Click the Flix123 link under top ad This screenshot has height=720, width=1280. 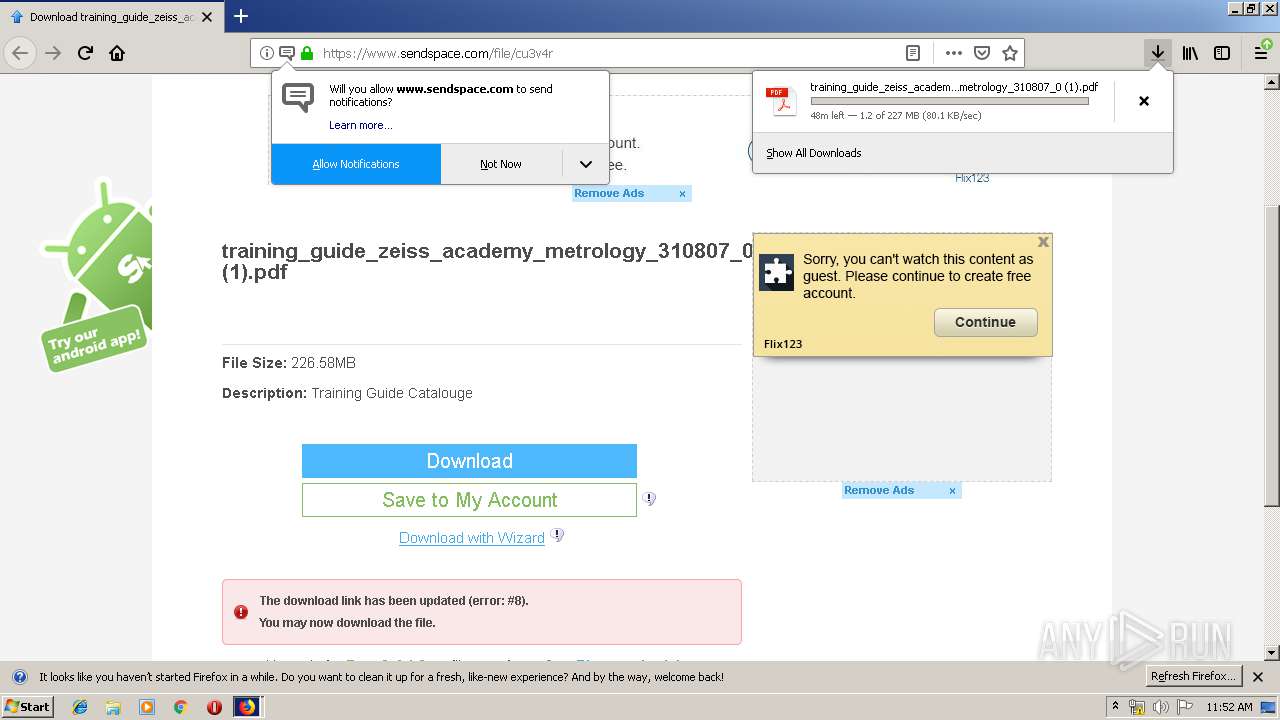[x=972, y=178]
